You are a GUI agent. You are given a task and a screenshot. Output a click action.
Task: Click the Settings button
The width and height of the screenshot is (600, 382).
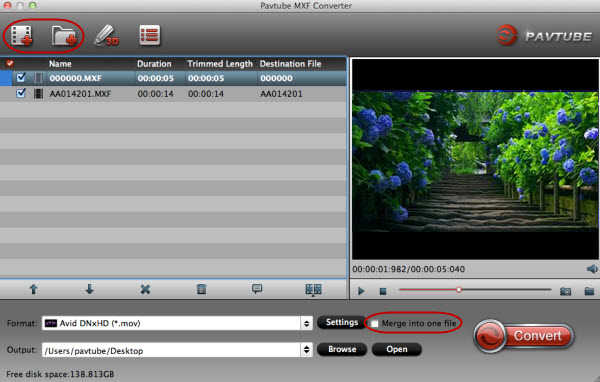(x=342, y=322)
